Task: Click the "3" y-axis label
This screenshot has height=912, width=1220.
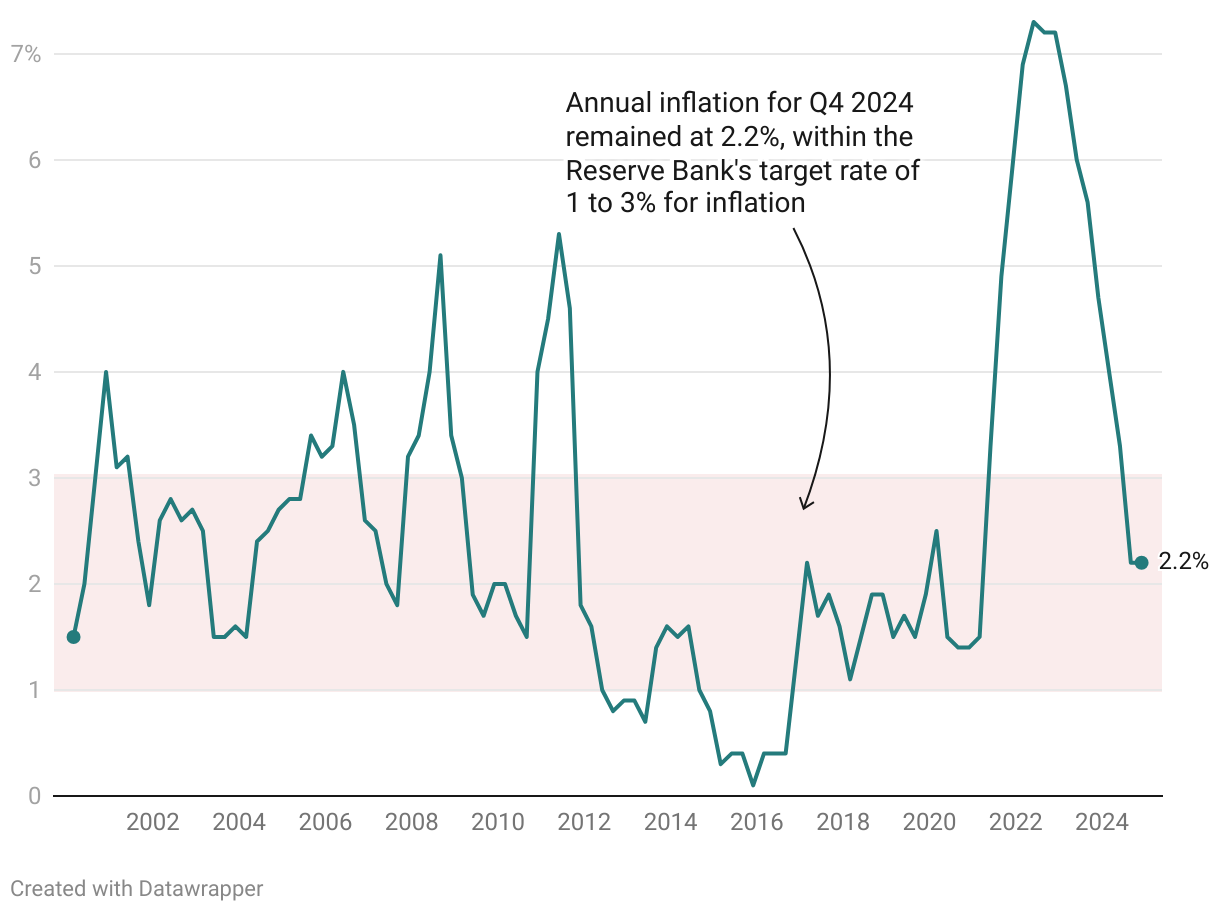Action: (34, 478)
